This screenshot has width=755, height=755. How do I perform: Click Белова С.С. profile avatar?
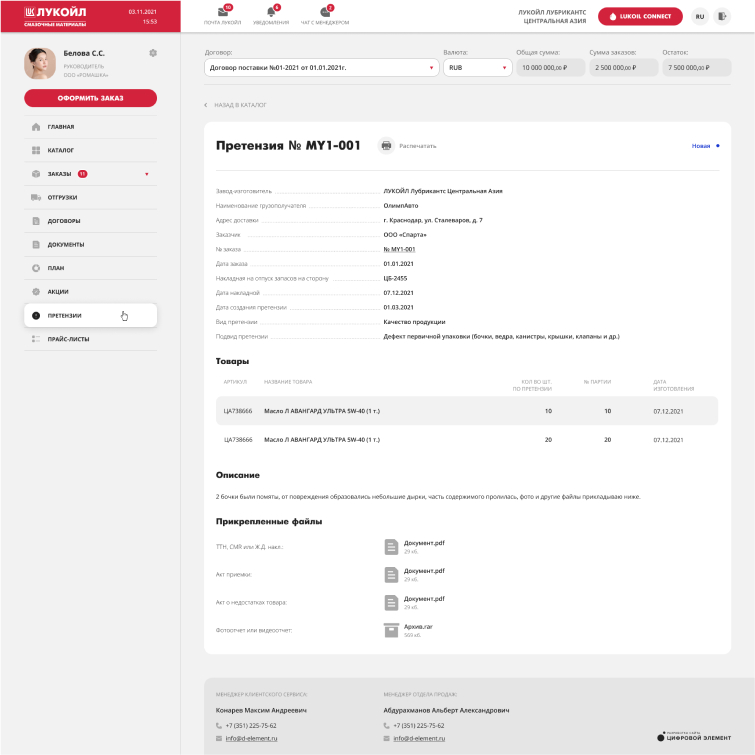(x=40, y=63)
